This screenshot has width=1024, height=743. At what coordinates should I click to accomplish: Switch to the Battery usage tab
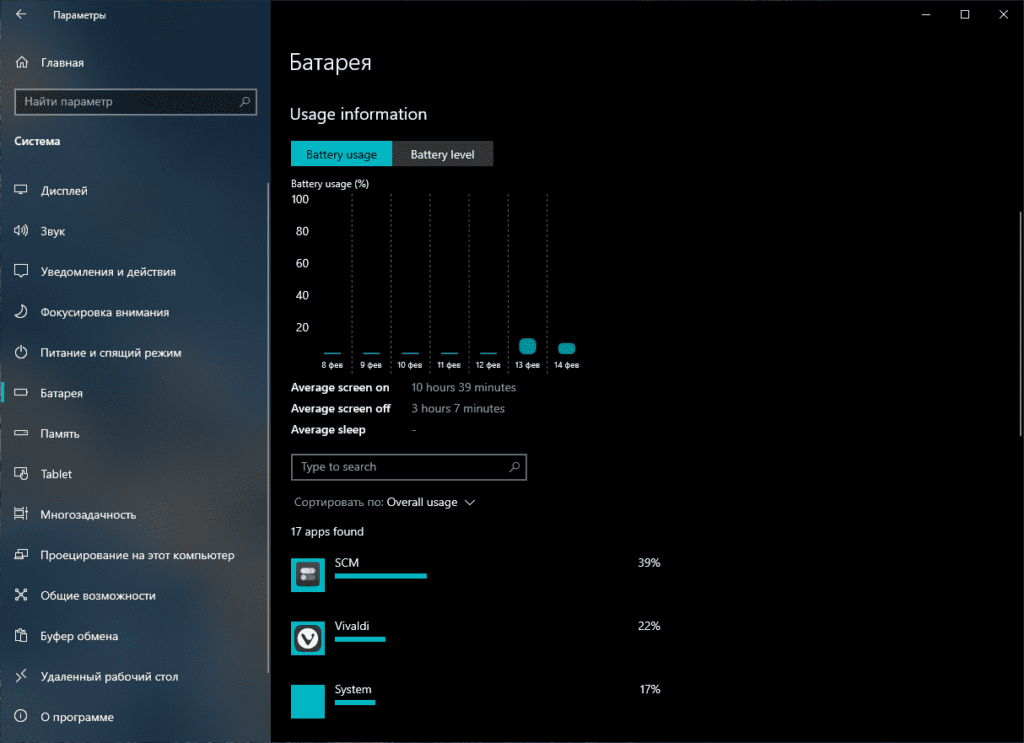[x=342, y=154]
